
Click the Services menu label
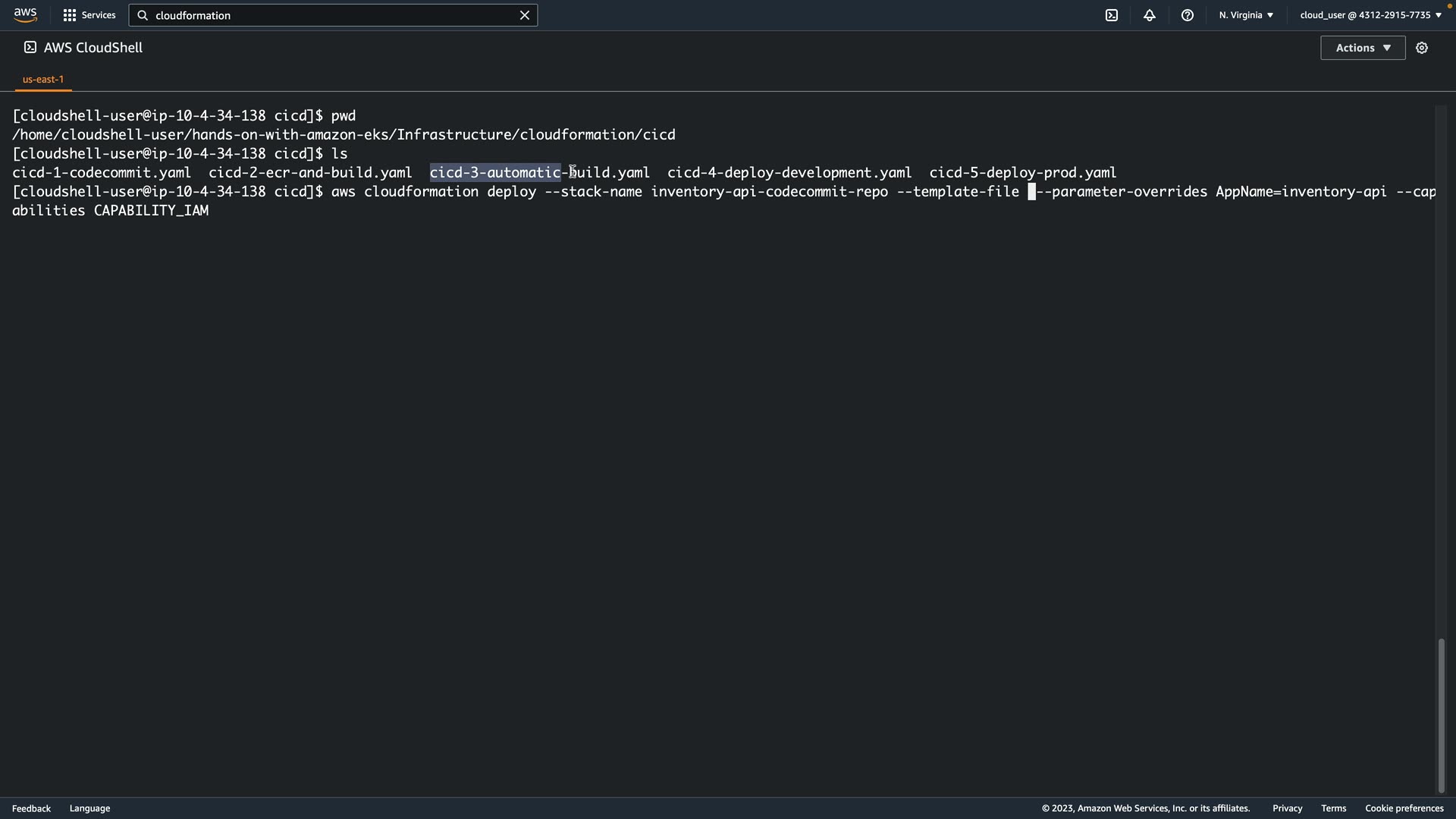pos(99,15)
